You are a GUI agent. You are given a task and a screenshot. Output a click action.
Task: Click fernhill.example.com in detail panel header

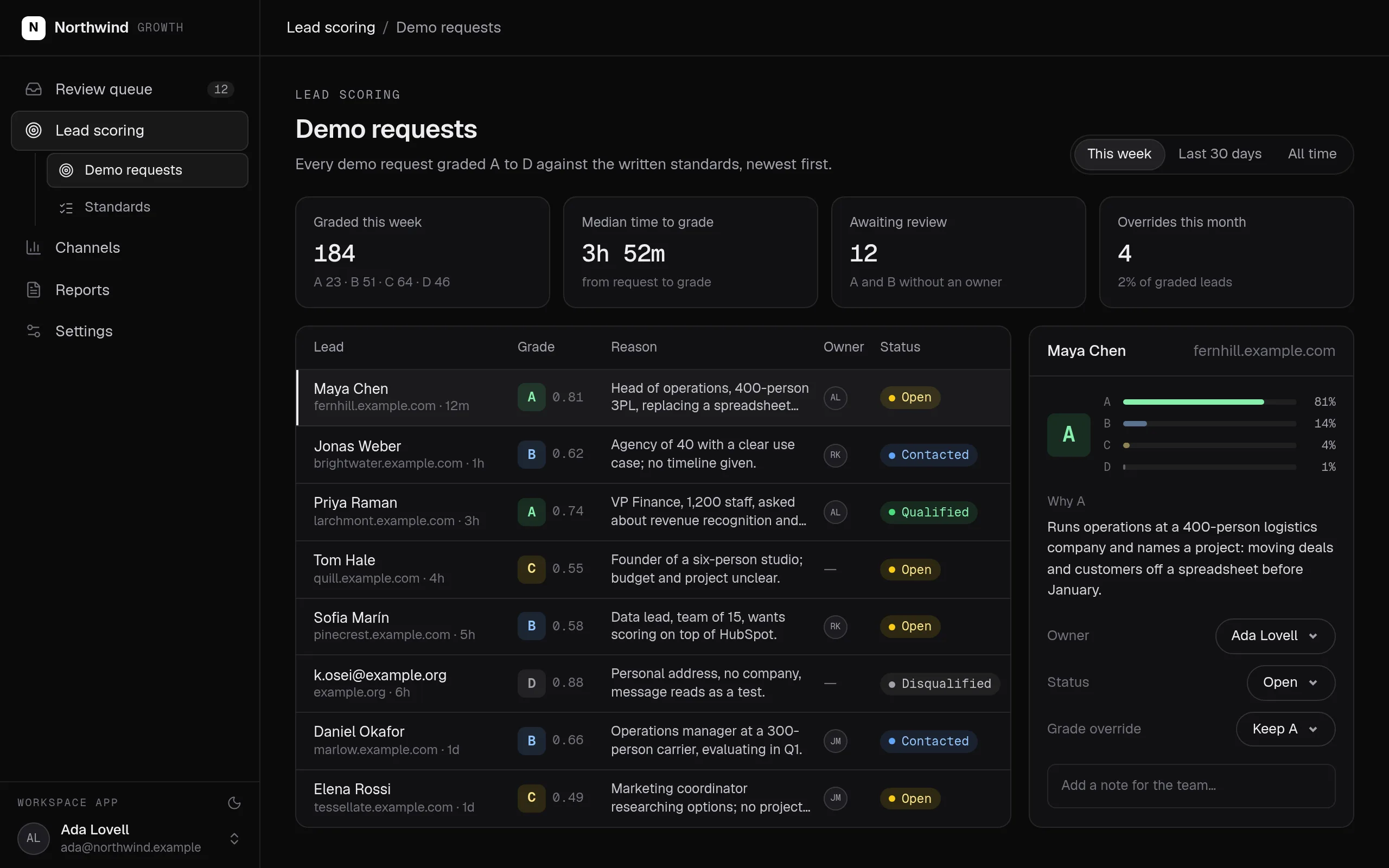click(x=1264, y=351)
